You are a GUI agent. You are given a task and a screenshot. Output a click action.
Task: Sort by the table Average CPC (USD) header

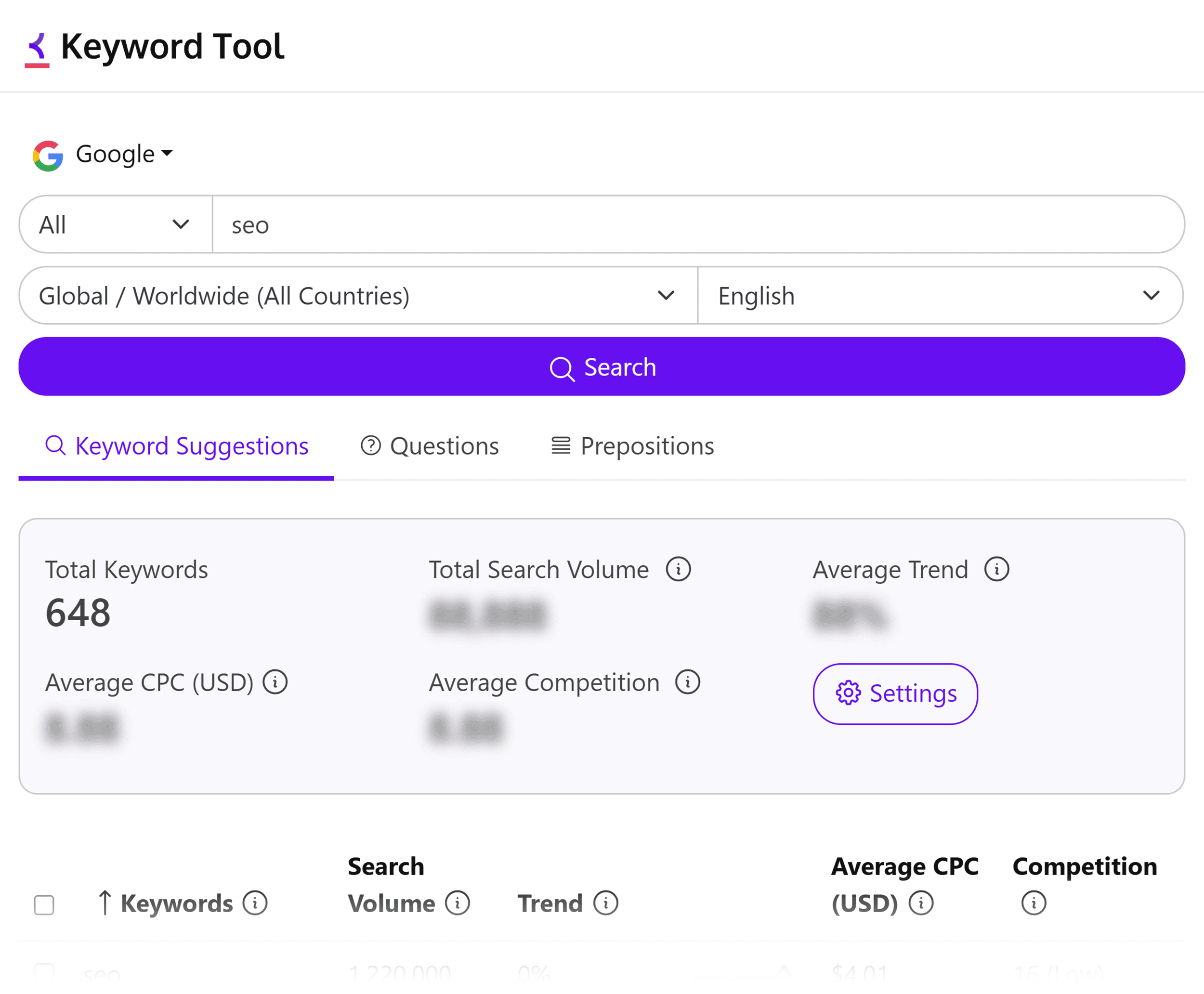tap(905, 885)
